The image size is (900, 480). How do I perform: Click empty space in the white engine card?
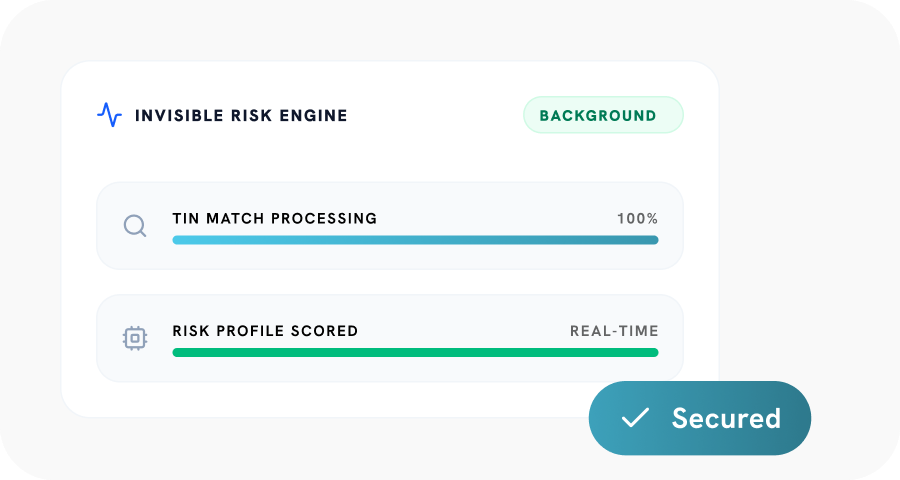coord(300,398)
